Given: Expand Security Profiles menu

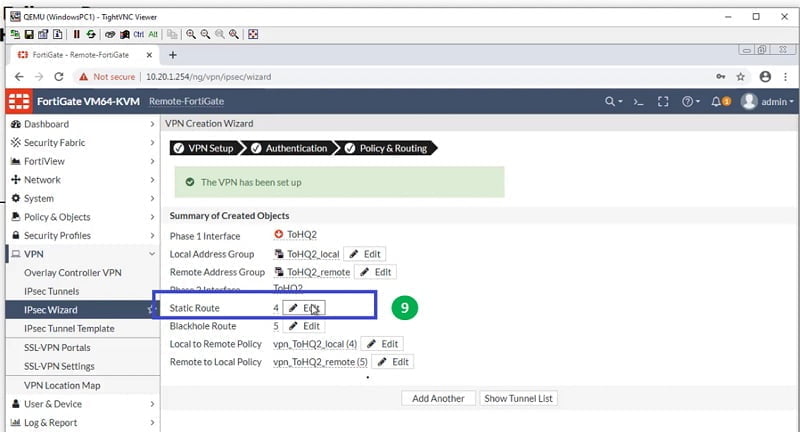Looking at the screenshot, I should (83, 236).
